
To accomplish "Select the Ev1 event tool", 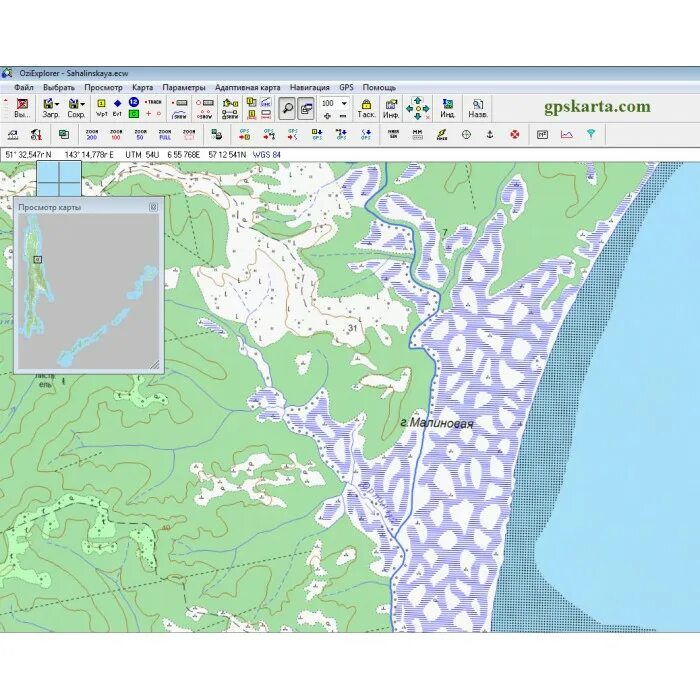I will pos(117,108).
